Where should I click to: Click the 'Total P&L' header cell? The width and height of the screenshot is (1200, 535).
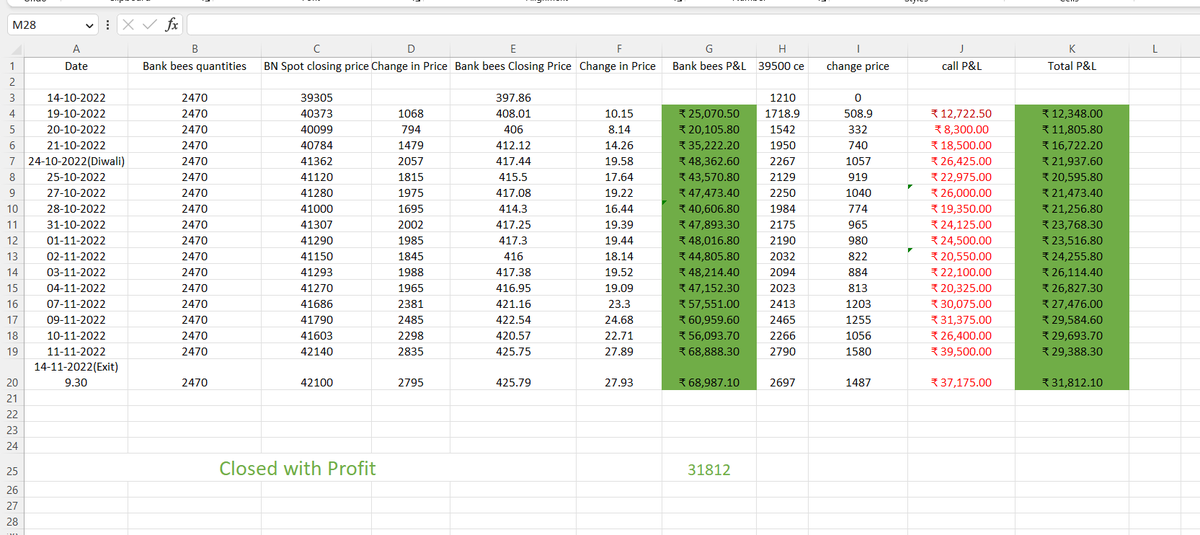pyautogui.click(x=1072, y=66)
